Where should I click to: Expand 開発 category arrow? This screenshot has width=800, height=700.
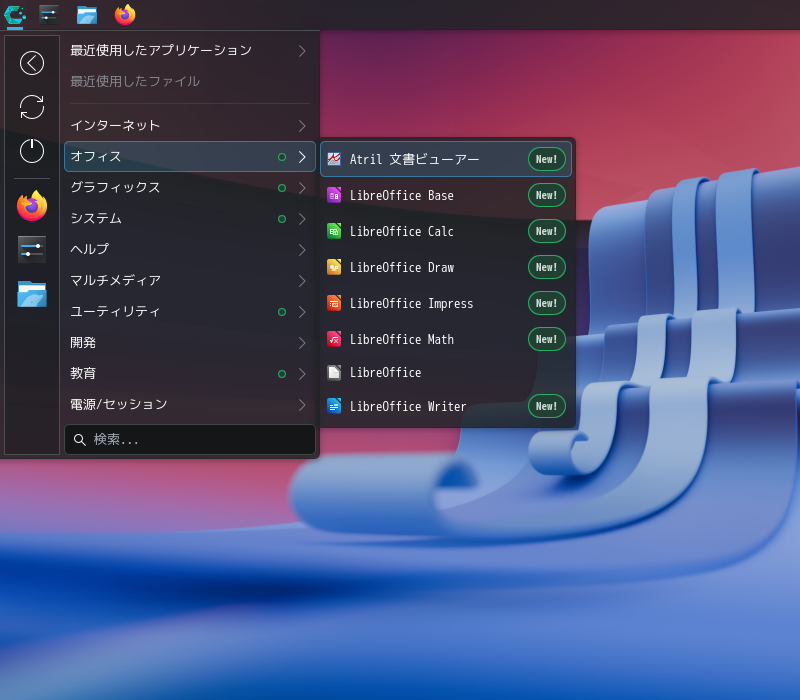[x=302, y=343]
